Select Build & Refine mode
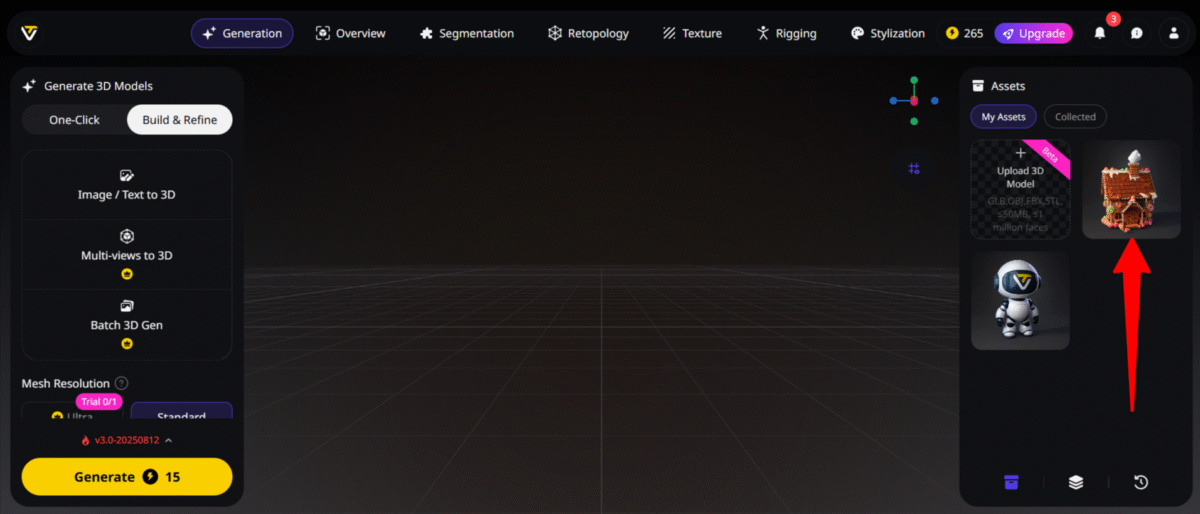Screen dimensions: 1200x514 click(x=179, y=120)
